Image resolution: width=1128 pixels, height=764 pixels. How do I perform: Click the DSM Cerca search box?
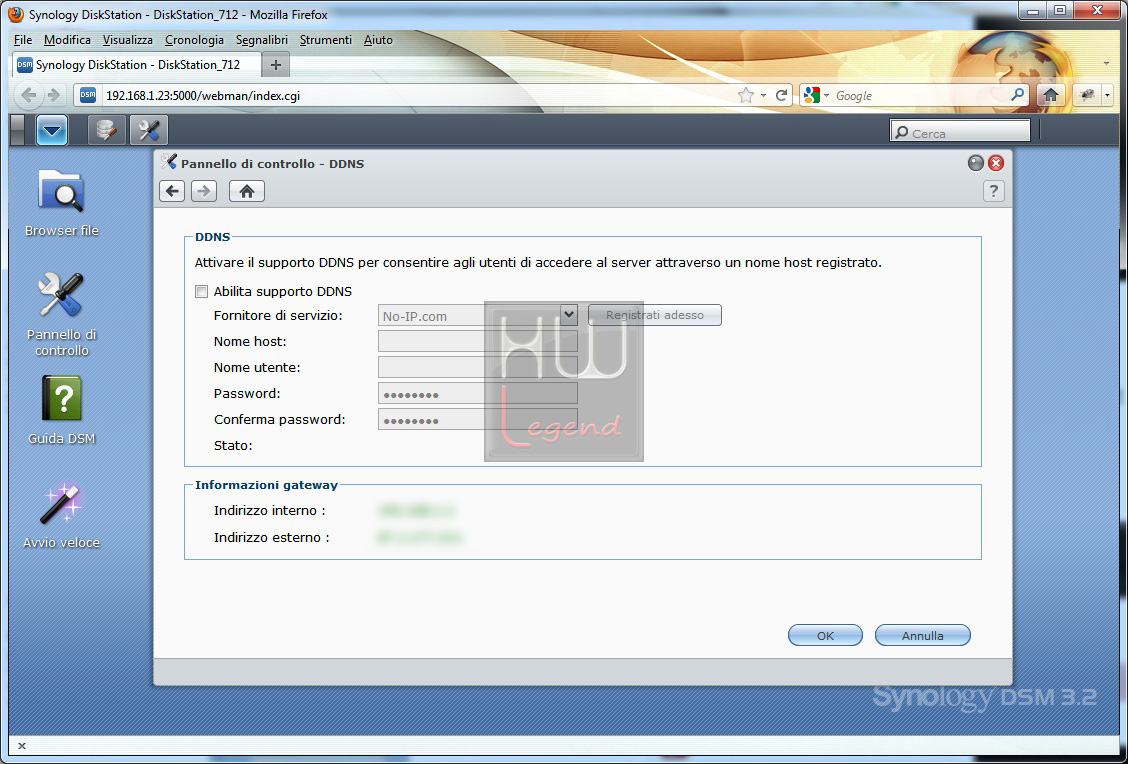[x=960, y=133]
